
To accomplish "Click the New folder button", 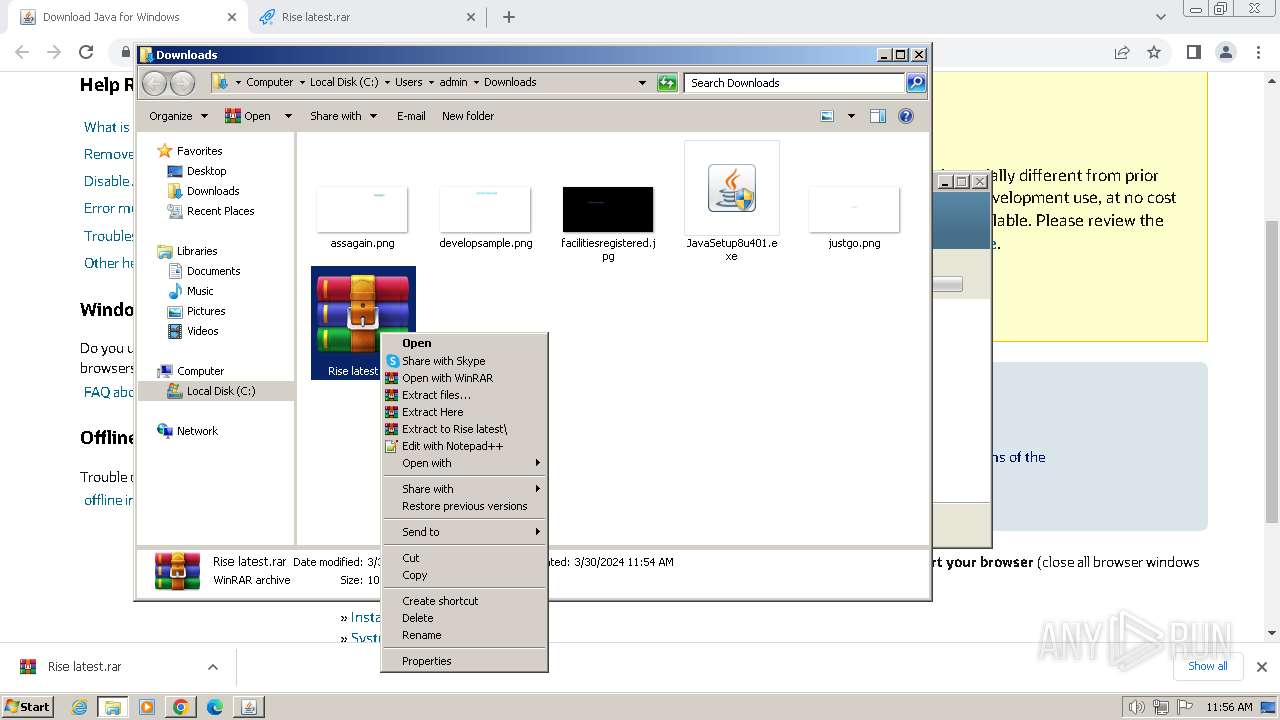I will (468, 116).
